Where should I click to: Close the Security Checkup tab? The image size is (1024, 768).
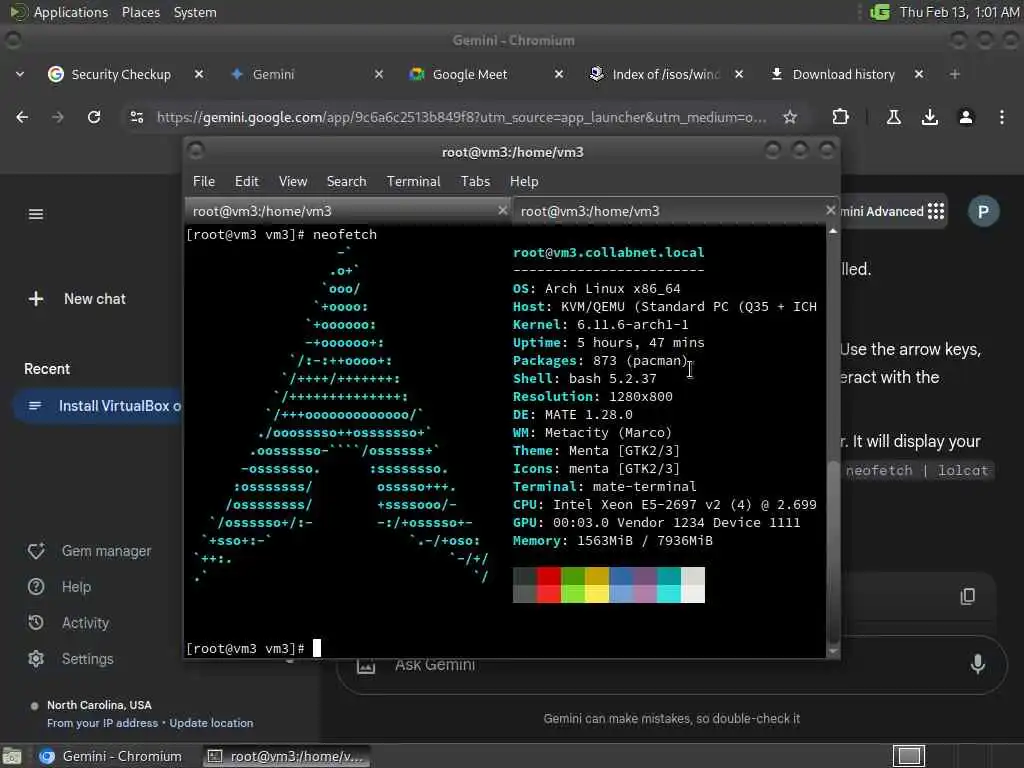click(x=199, y=74)
